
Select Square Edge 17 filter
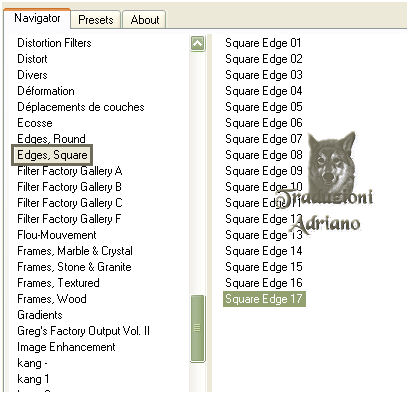264,299
